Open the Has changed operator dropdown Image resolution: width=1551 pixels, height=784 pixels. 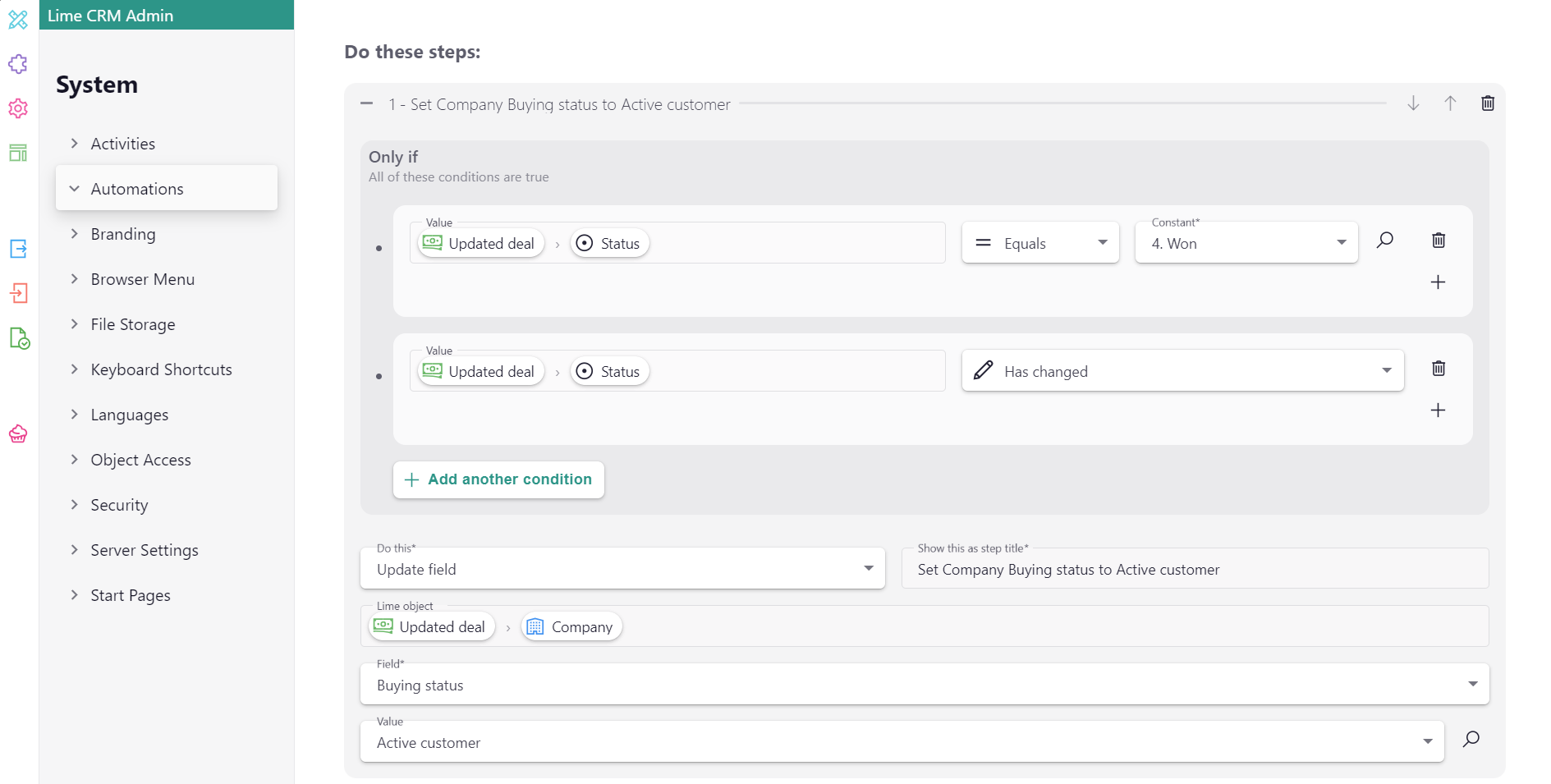1182,371
